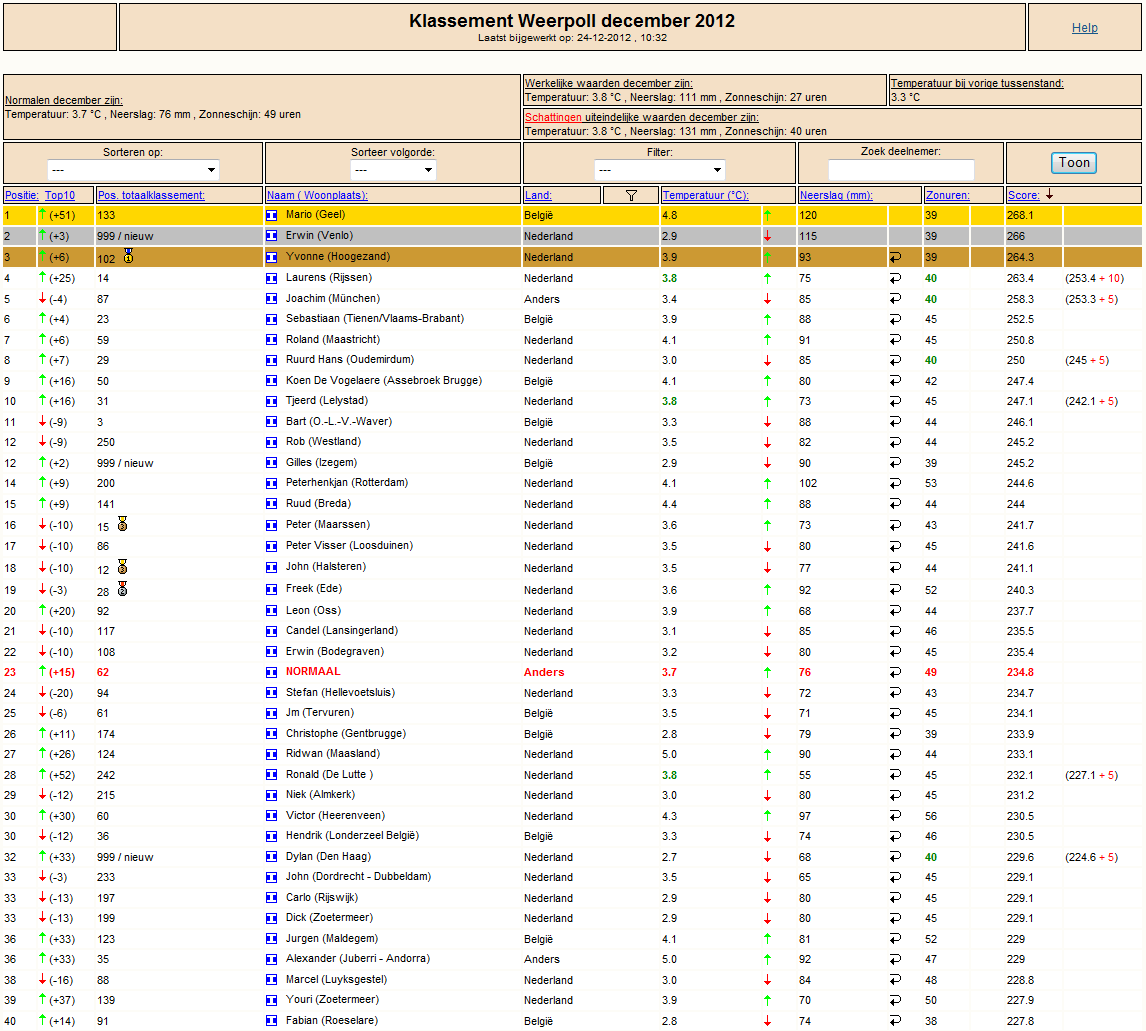
Task: Click the info icon beside Yvonne (Hoogezand)
Action: [x=271, y=257]
